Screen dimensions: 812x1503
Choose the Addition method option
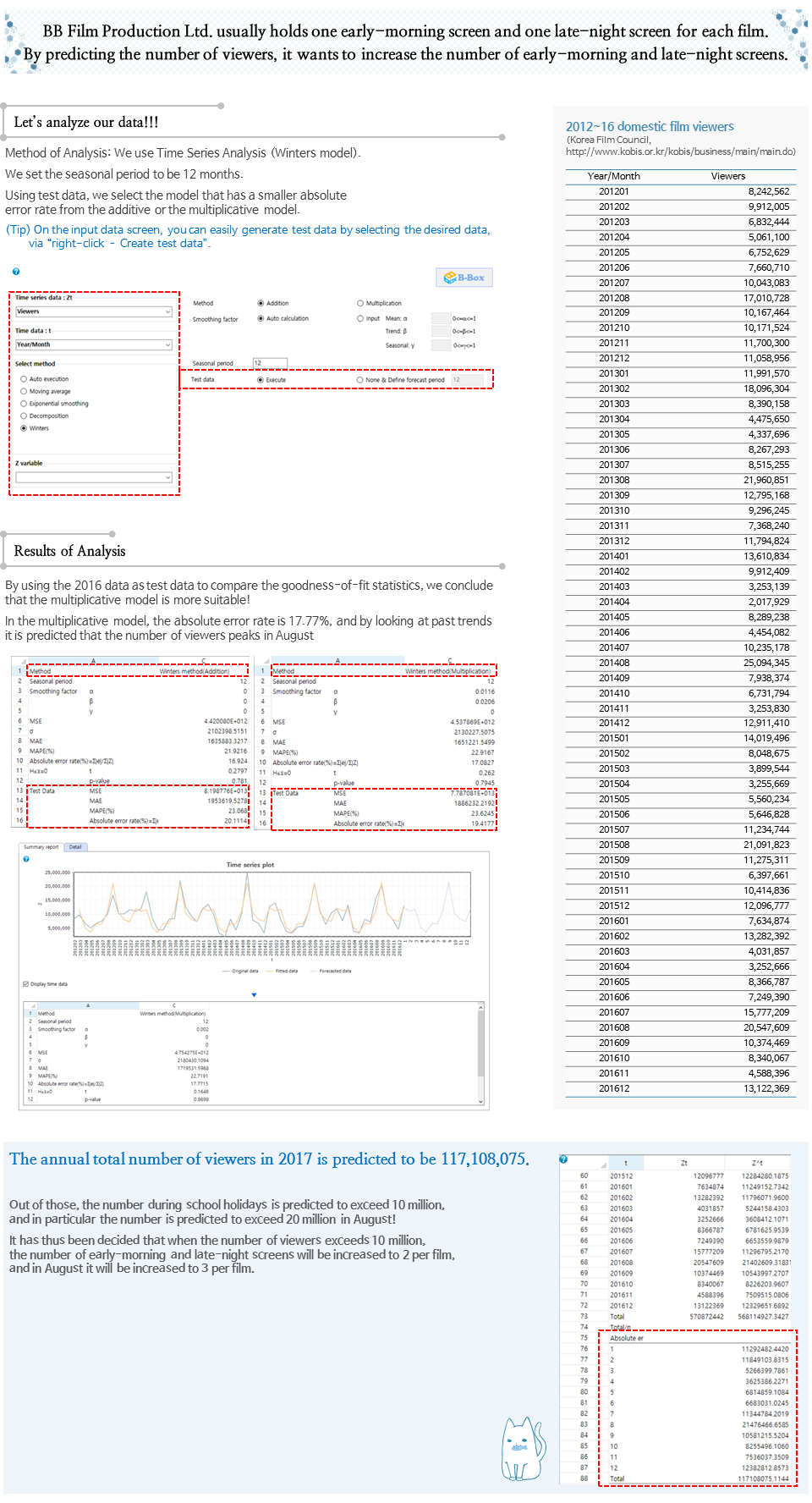tap(261, 303)
